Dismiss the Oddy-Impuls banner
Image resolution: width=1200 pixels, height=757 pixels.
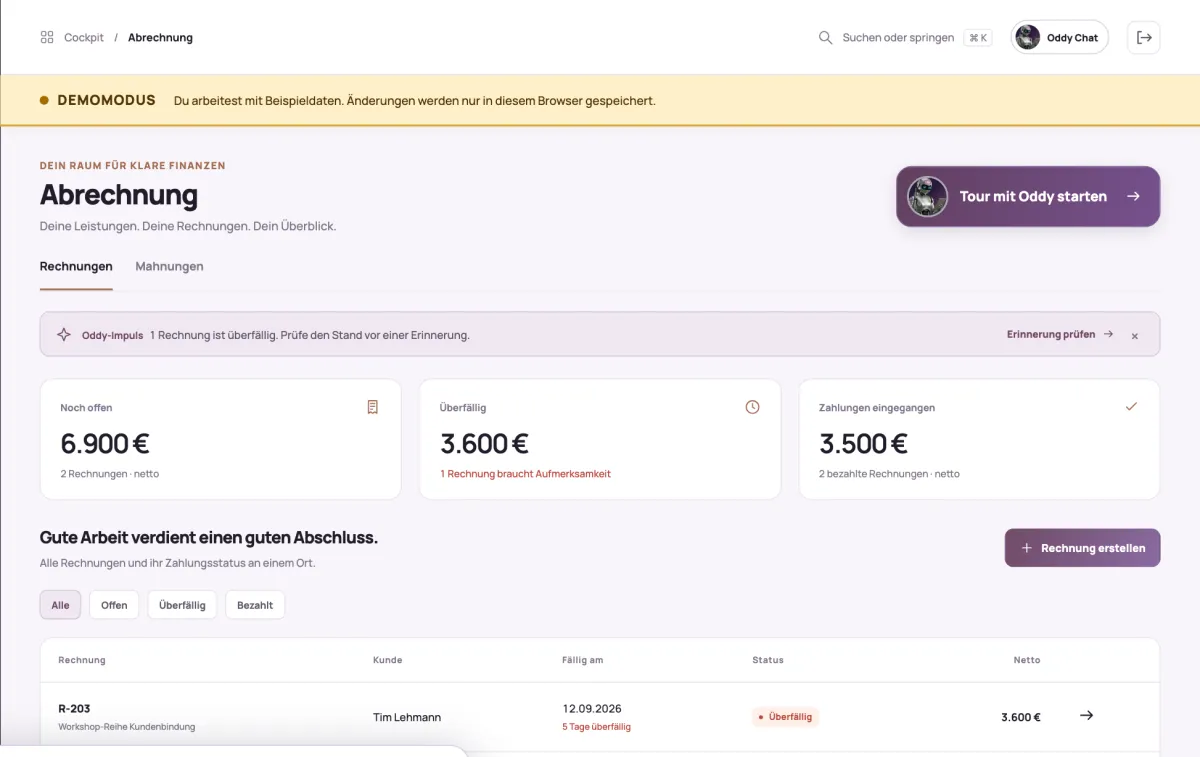click(1135, 336)
